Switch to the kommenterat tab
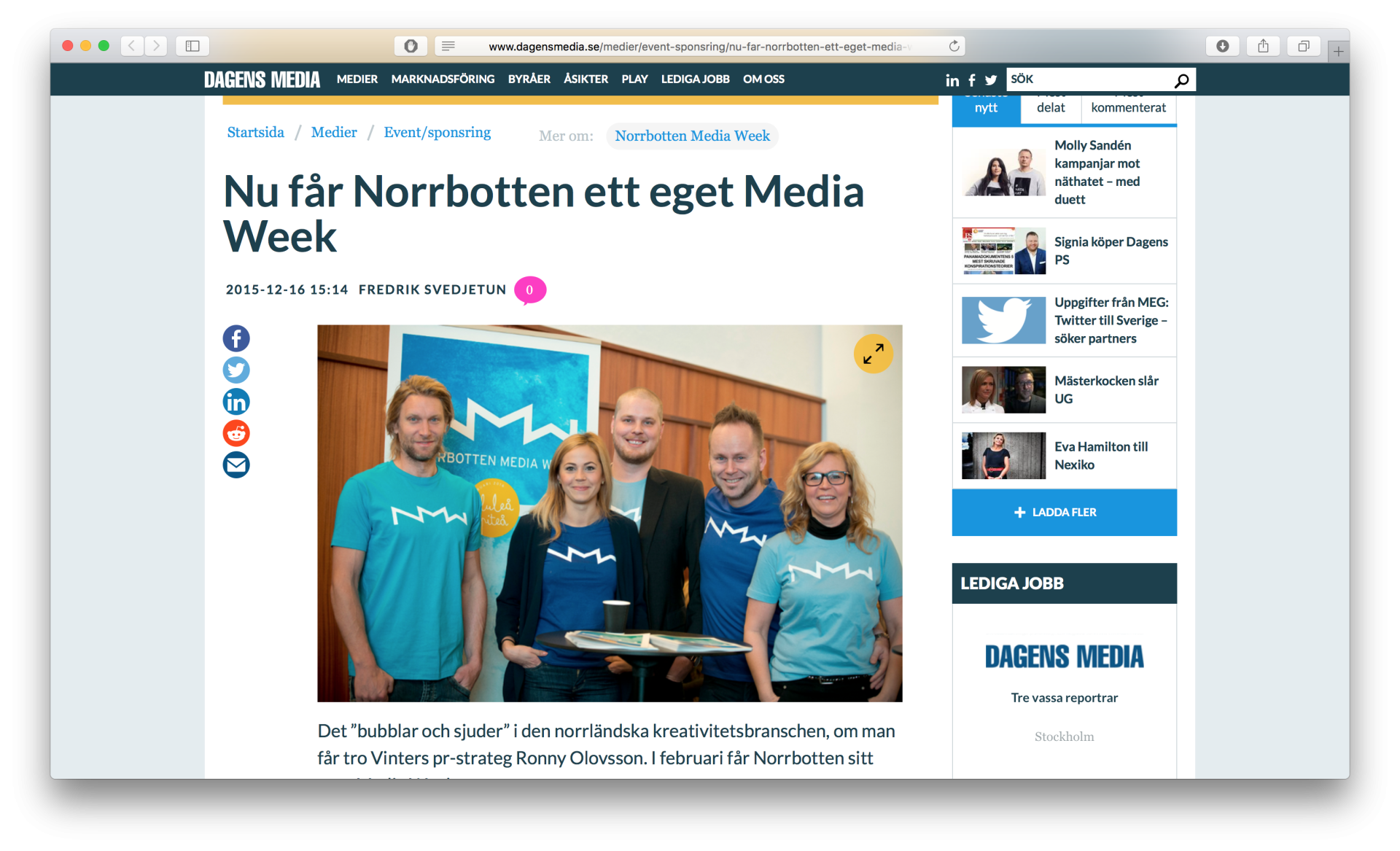 click(x=1128, y=108)
